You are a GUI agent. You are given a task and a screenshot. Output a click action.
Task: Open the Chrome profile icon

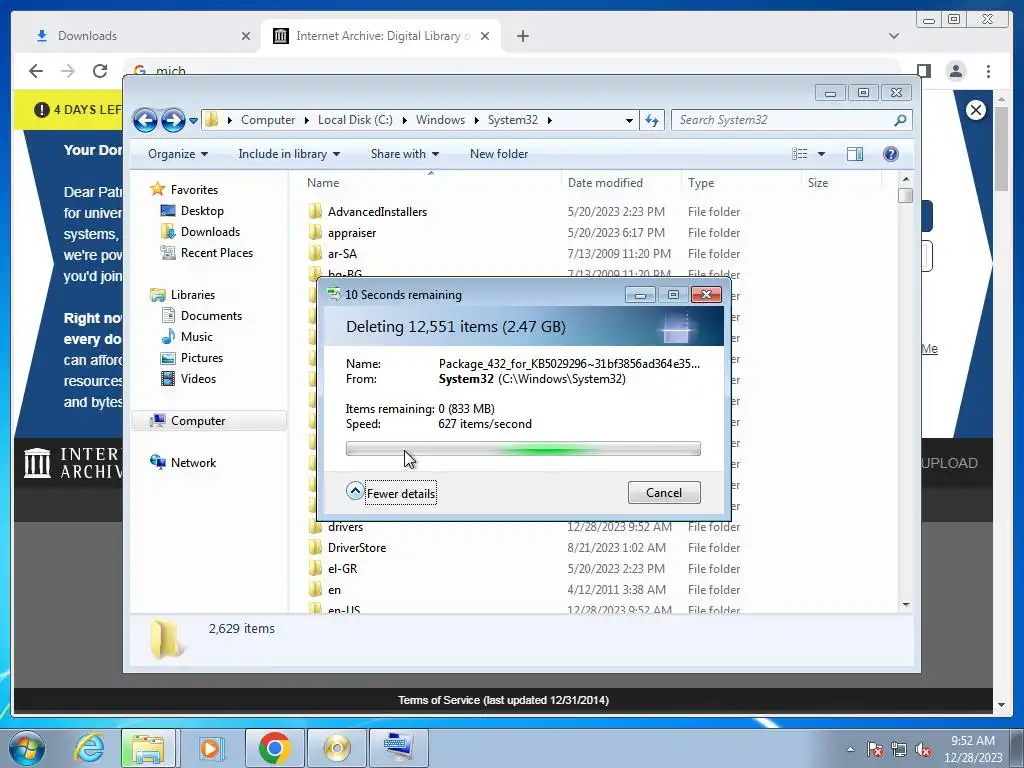coord(956,71)
